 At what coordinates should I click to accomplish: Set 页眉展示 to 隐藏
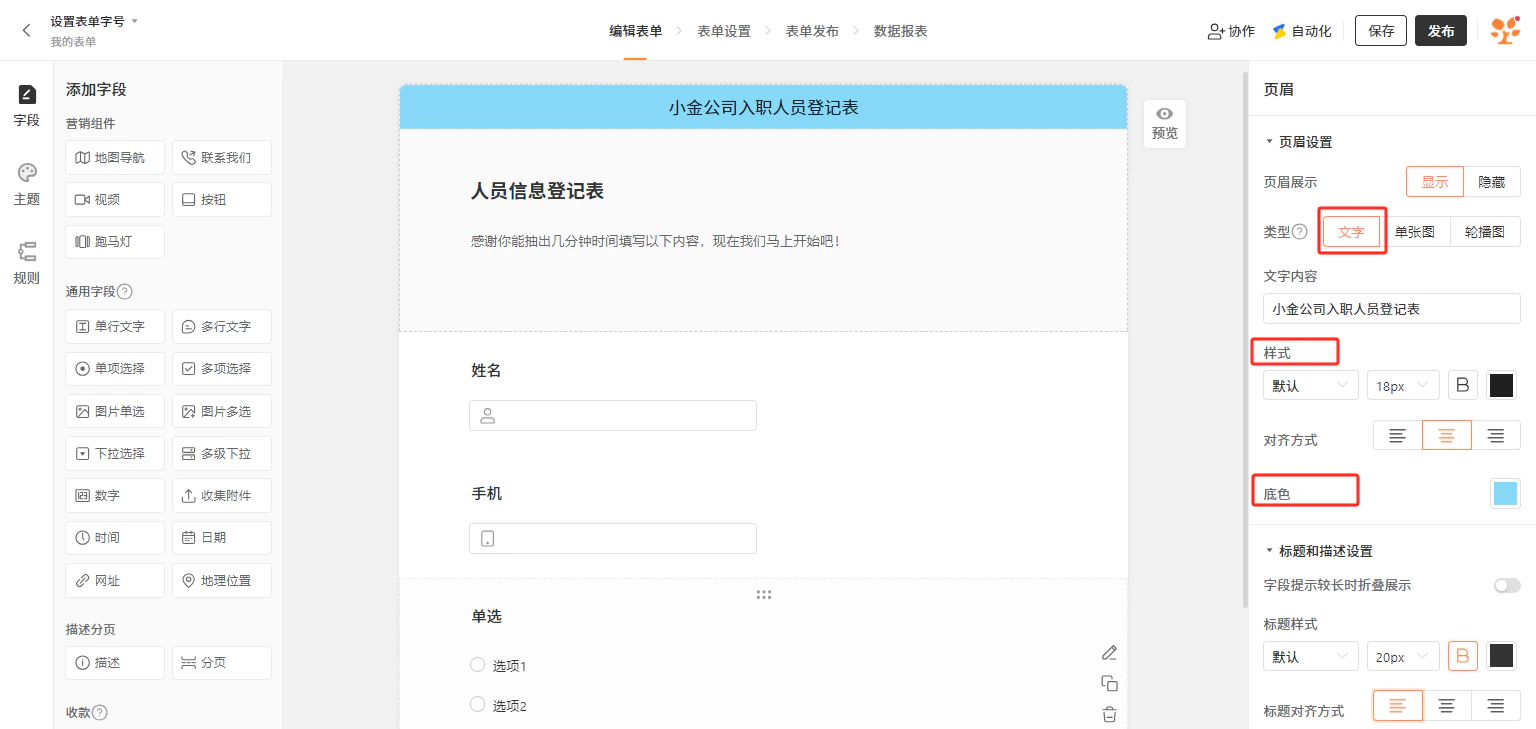[1492, 182]
